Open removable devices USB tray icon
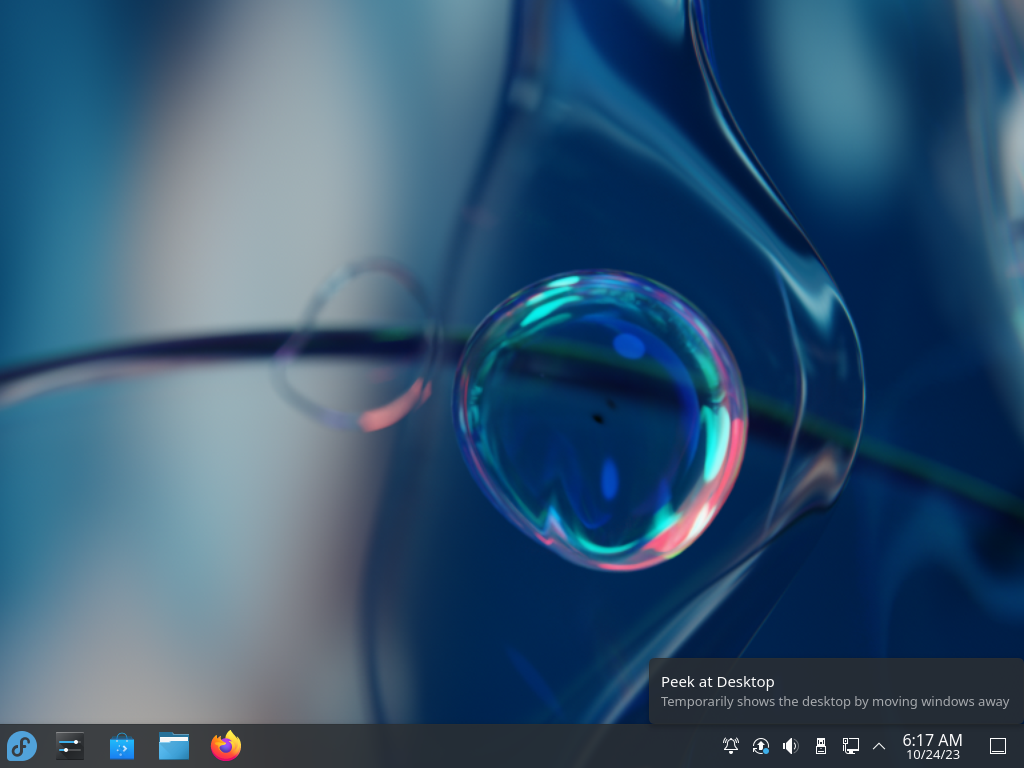Image resolution: width=1024 pixels, height=768 pixels. click(821, 746)
